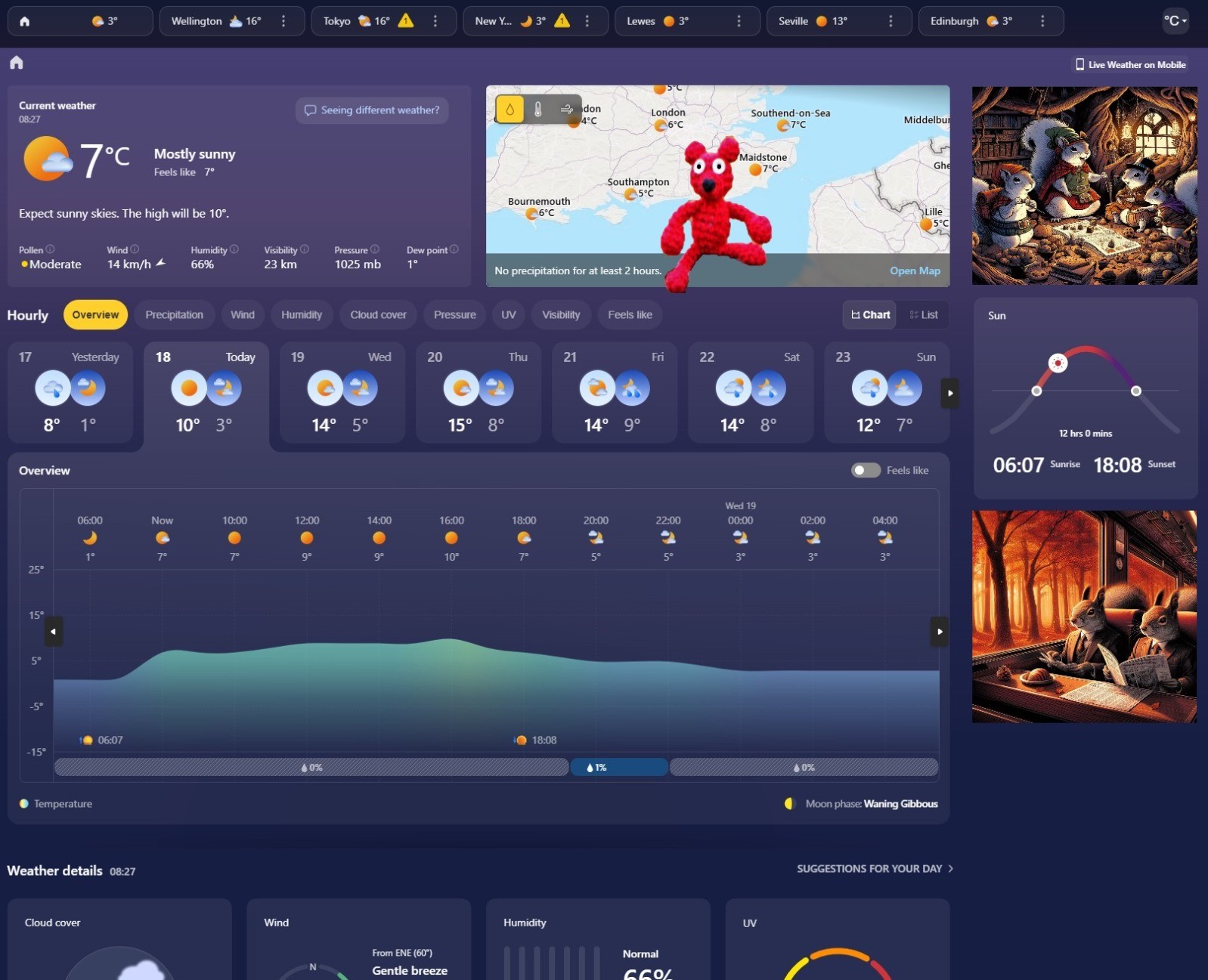Open the home breadcrumb icon below the location bar

[x=17, y=63]
